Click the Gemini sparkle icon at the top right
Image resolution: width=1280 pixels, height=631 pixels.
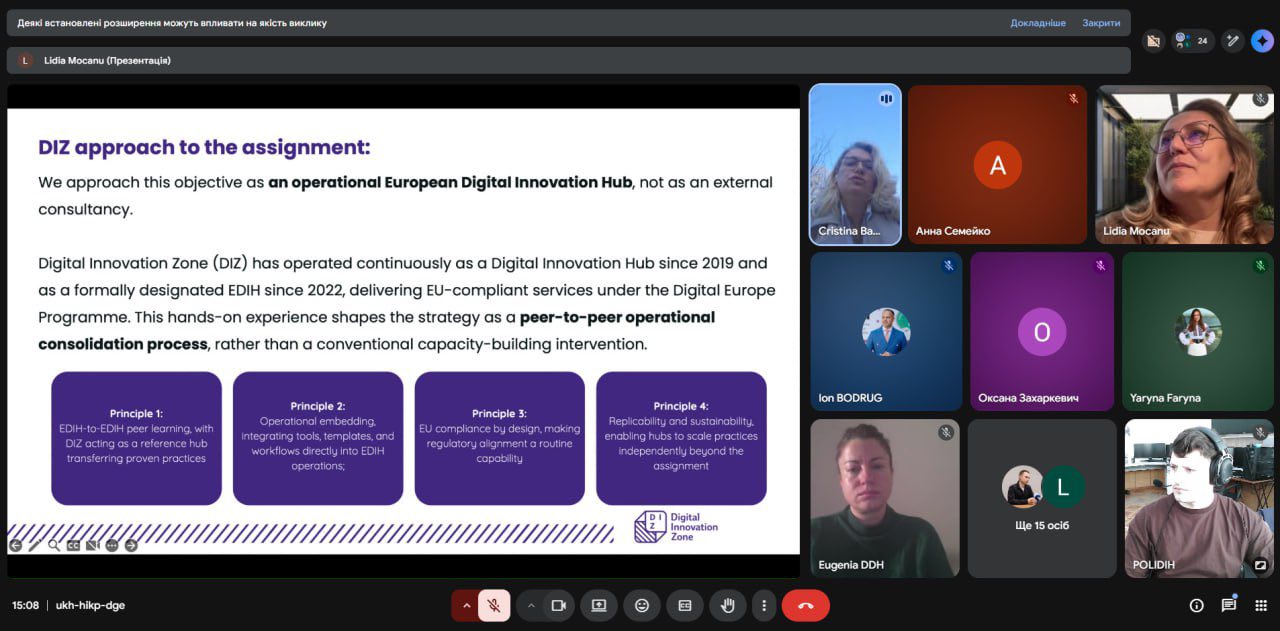click(1262, 41)
